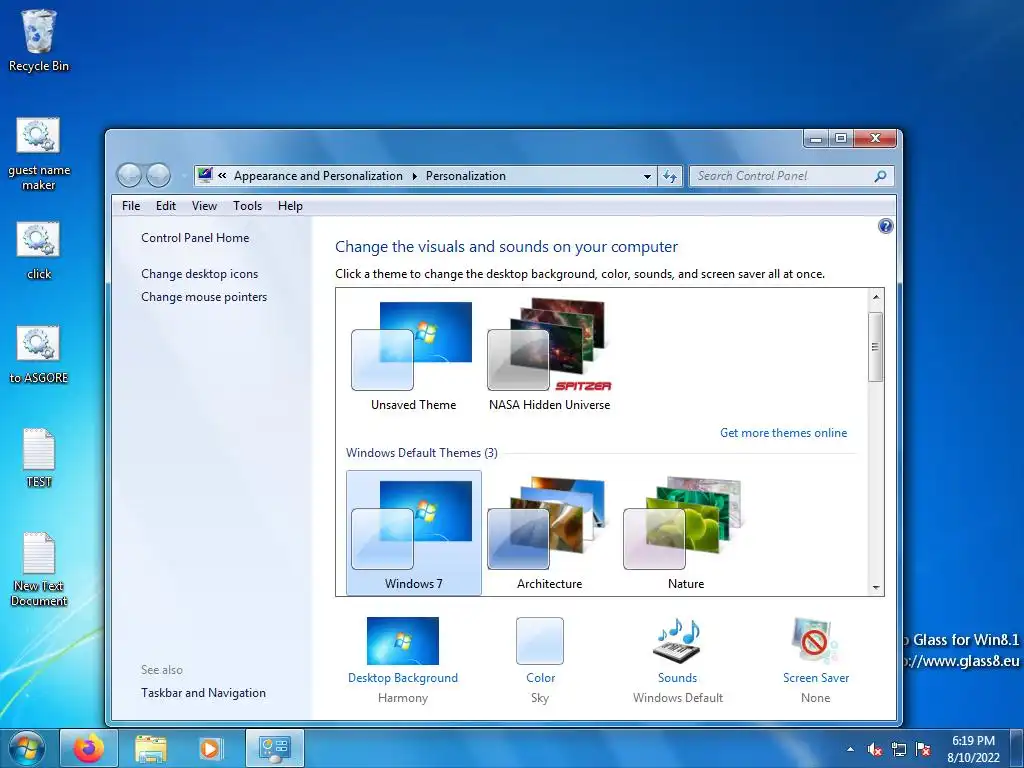Open the File menu
The height and width of the screenshot is (768, 1024).
click(131, 206)
